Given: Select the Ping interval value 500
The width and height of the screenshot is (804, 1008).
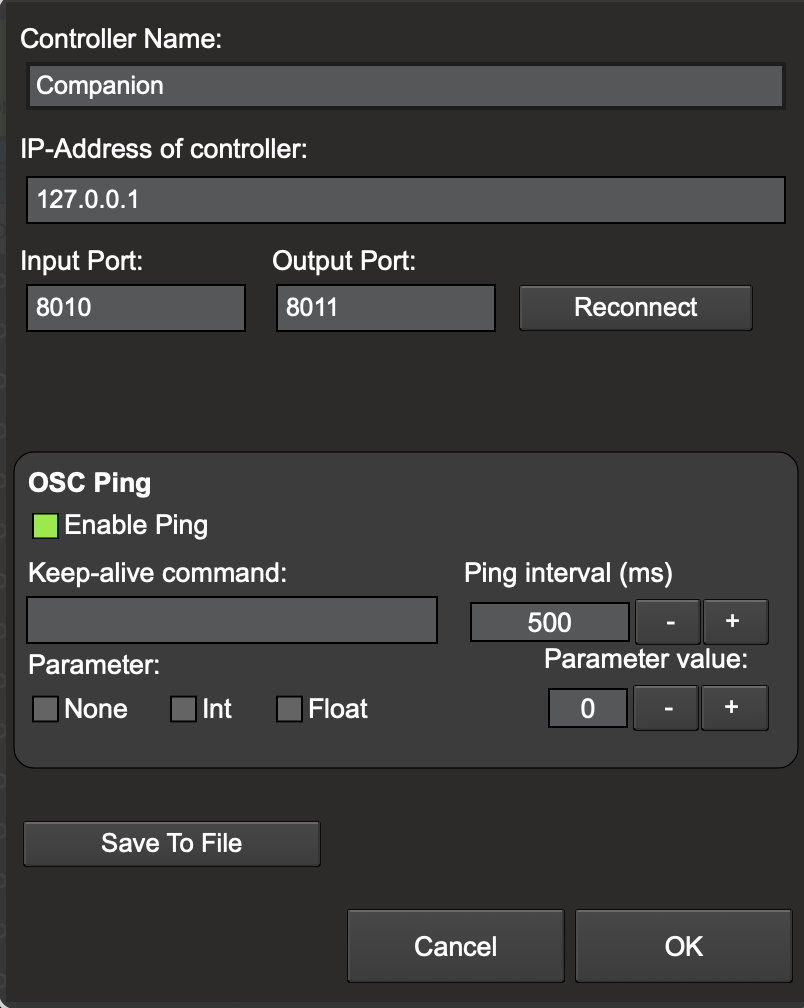Looking at the screenshot, I should point(549,621).
